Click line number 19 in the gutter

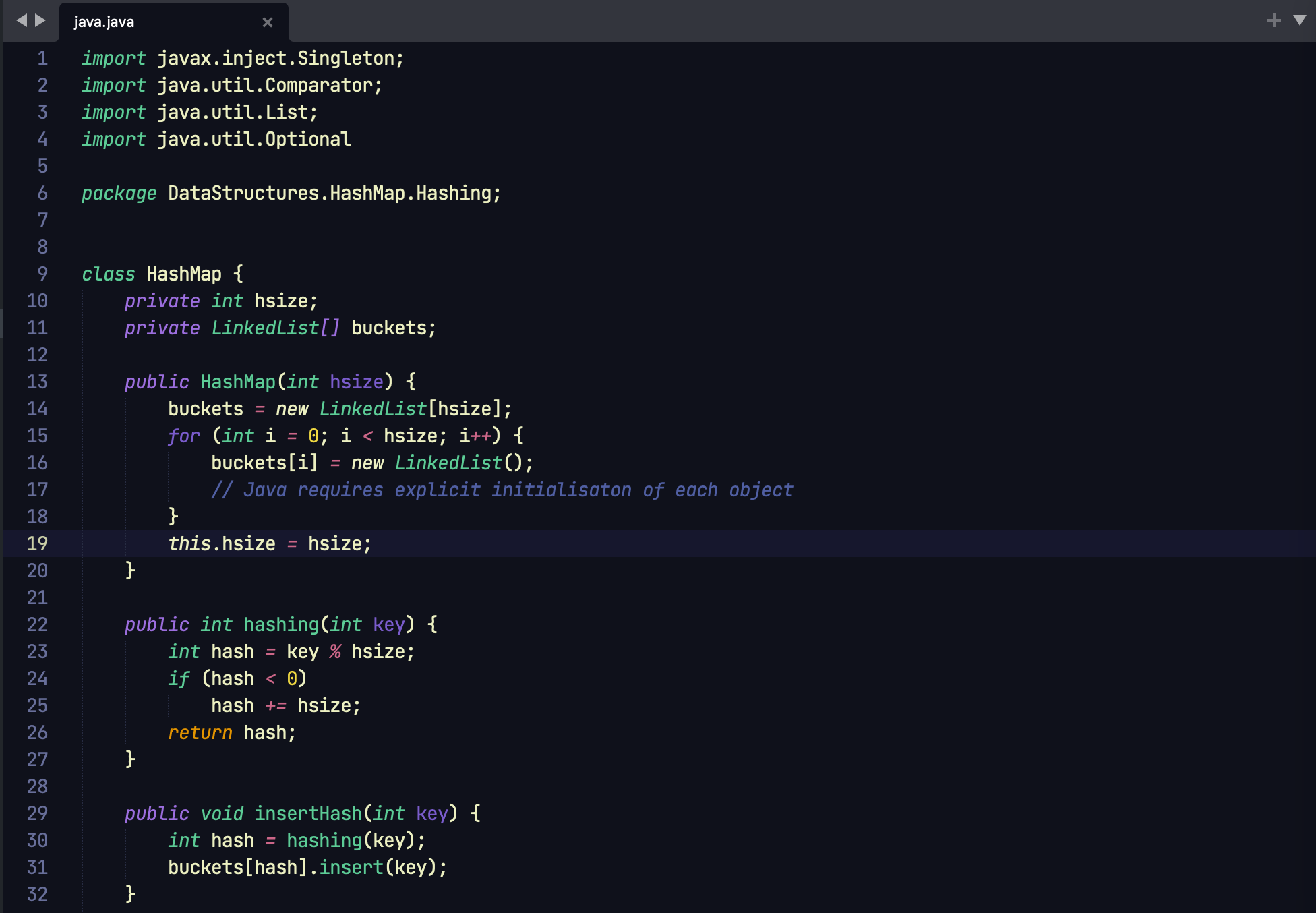click(37, 543)
